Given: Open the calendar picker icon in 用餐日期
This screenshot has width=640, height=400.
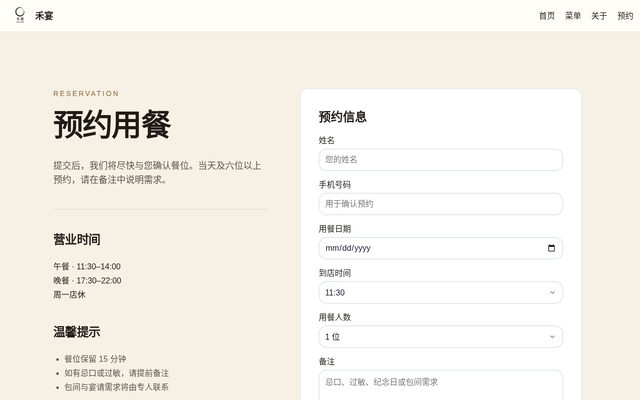Looking at the screenshot, I should point(551,248).
